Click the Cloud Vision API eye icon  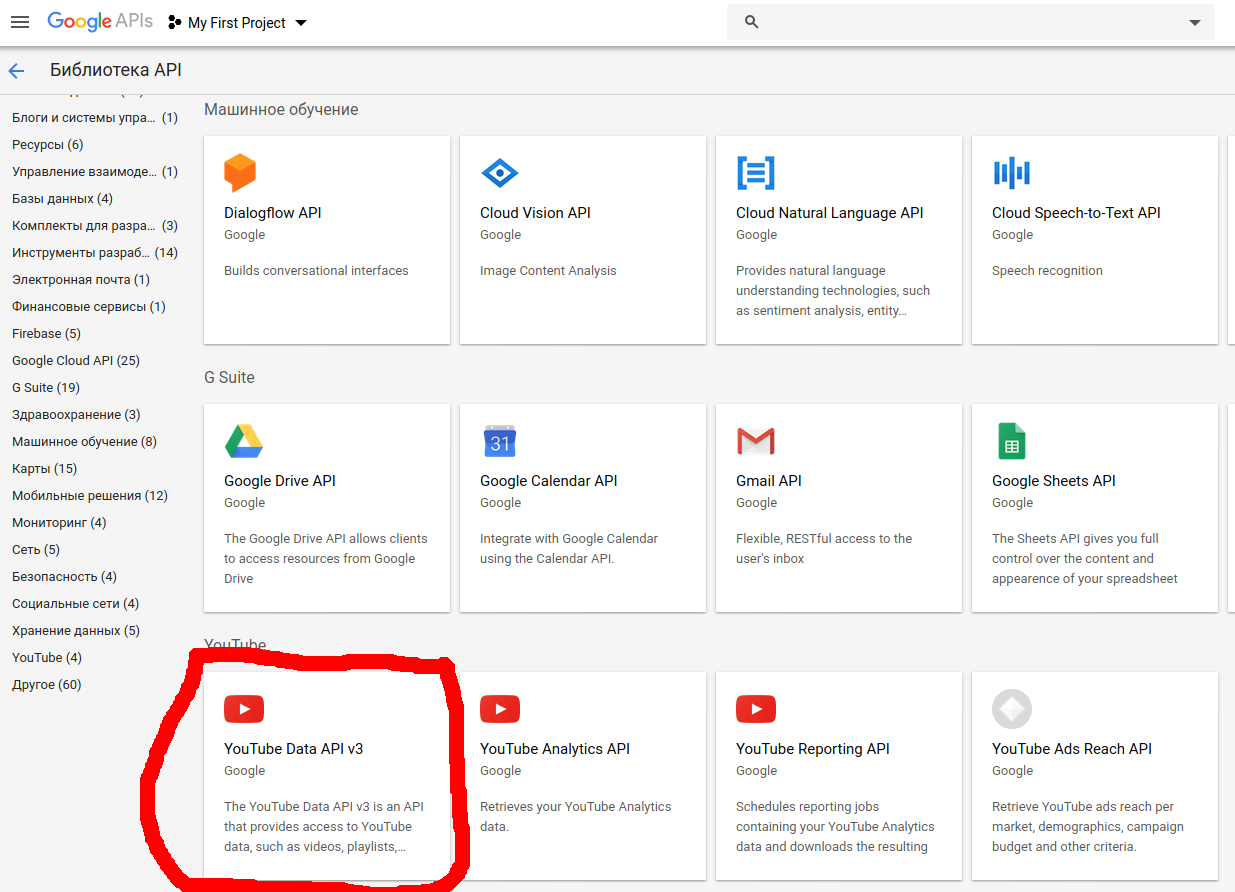(x=500, y=173)
